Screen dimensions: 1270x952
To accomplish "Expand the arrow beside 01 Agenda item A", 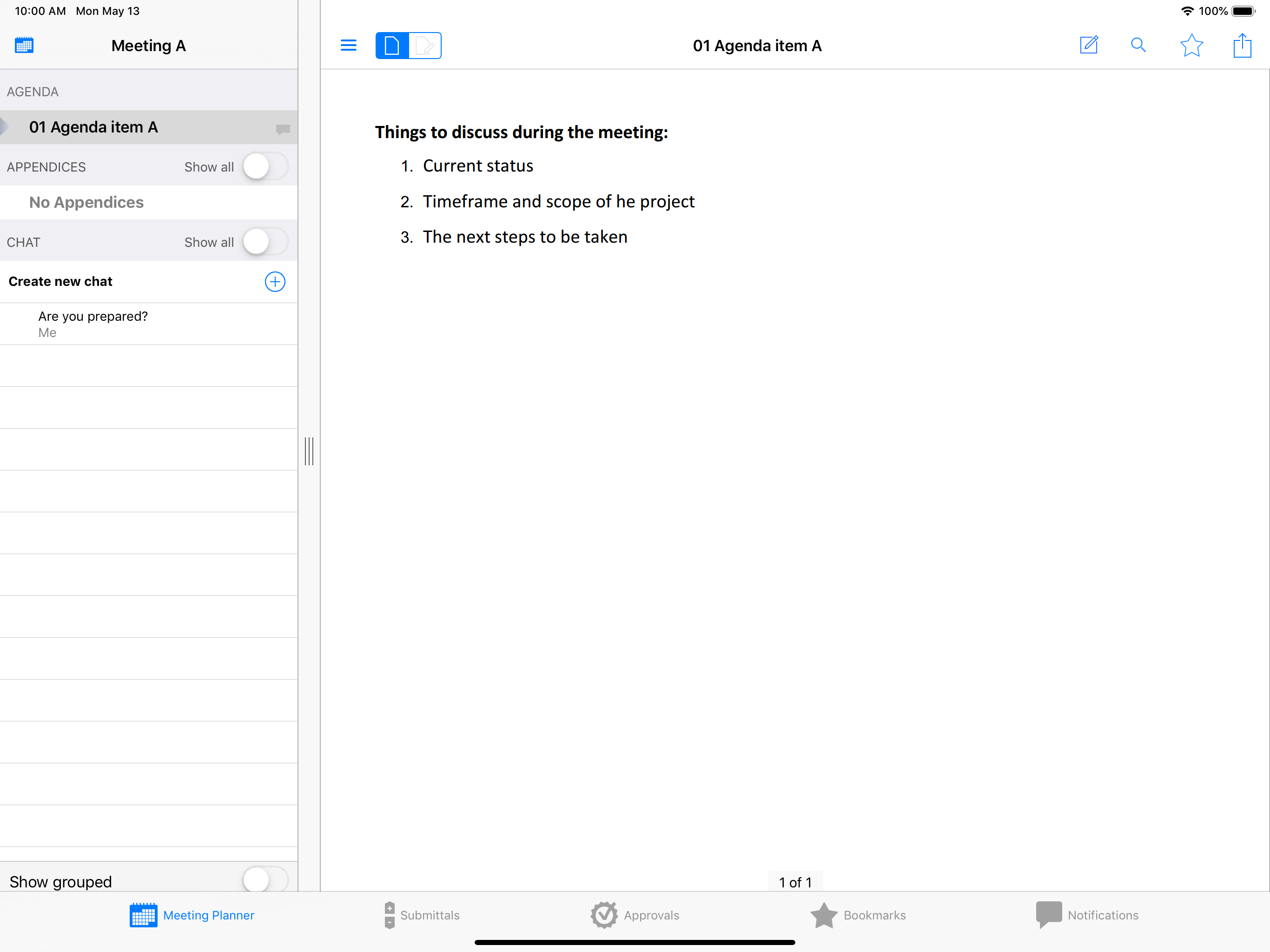I will pyautogui.click(x=5, y=127).
